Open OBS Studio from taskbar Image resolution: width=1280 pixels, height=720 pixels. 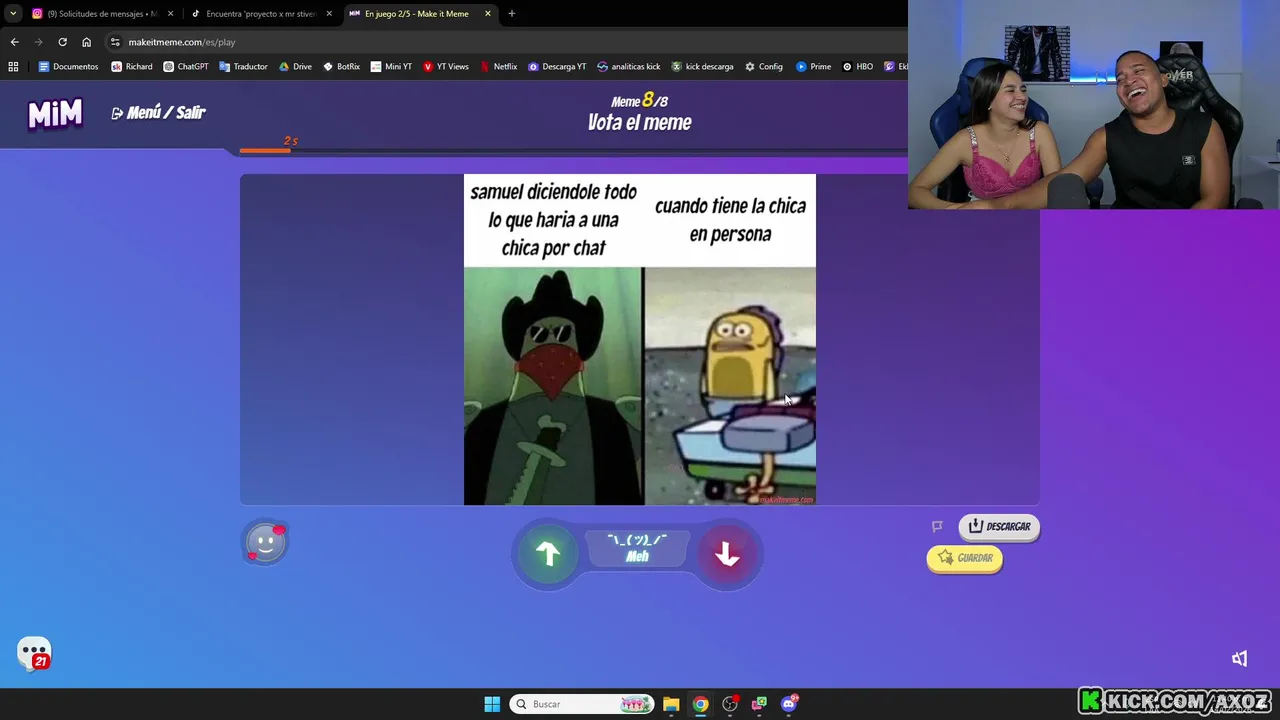730,704
